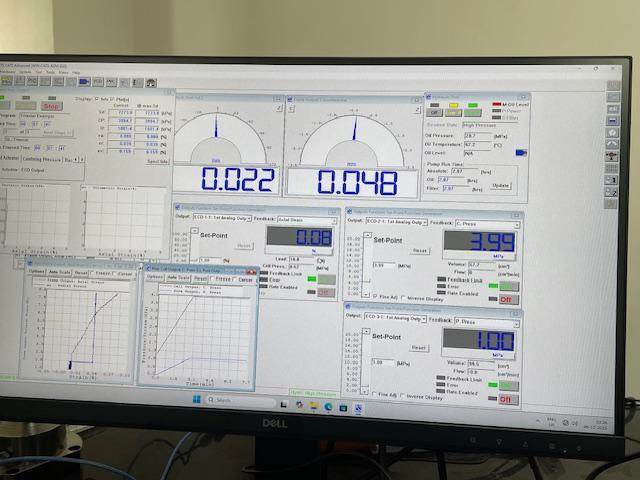Click the valve icon with red arrows in sidebar
Image resolution: width=640 pixels, height=480 pixels.
coord(611,156)
